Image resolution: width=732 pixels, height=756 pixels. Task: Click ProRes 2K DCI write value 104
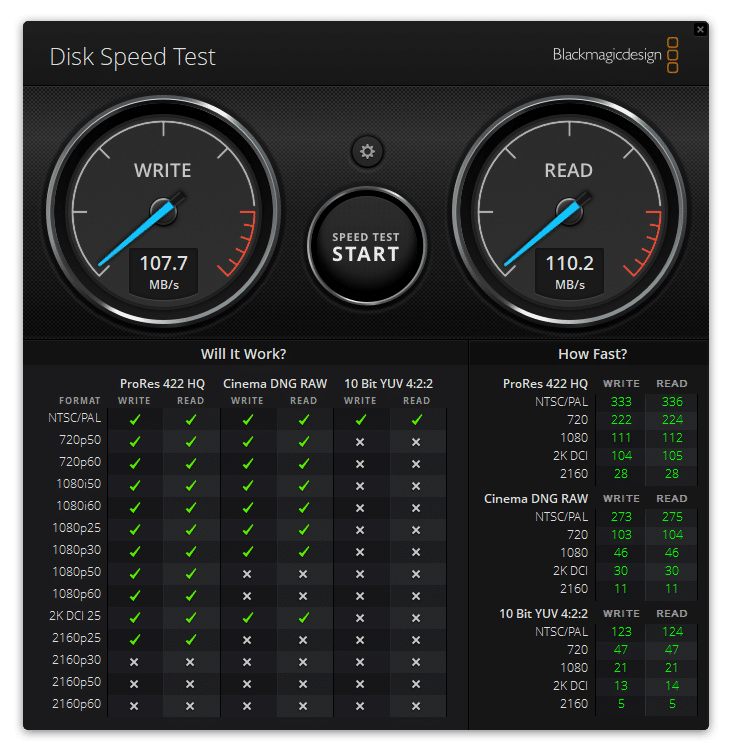pos(621,456)
